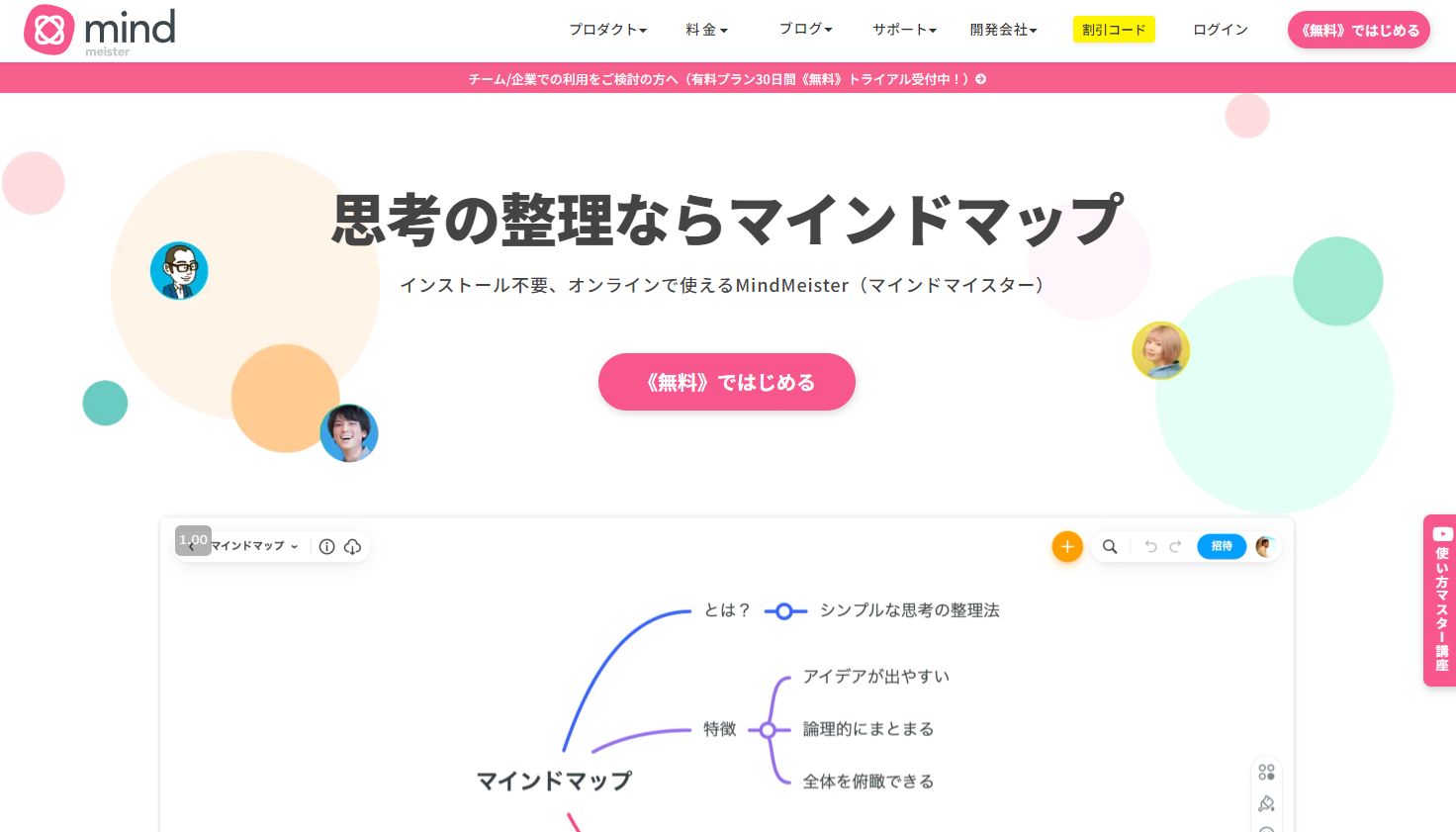
Task: Click the undo arrow icon
Action: [x=1150, y=546]
